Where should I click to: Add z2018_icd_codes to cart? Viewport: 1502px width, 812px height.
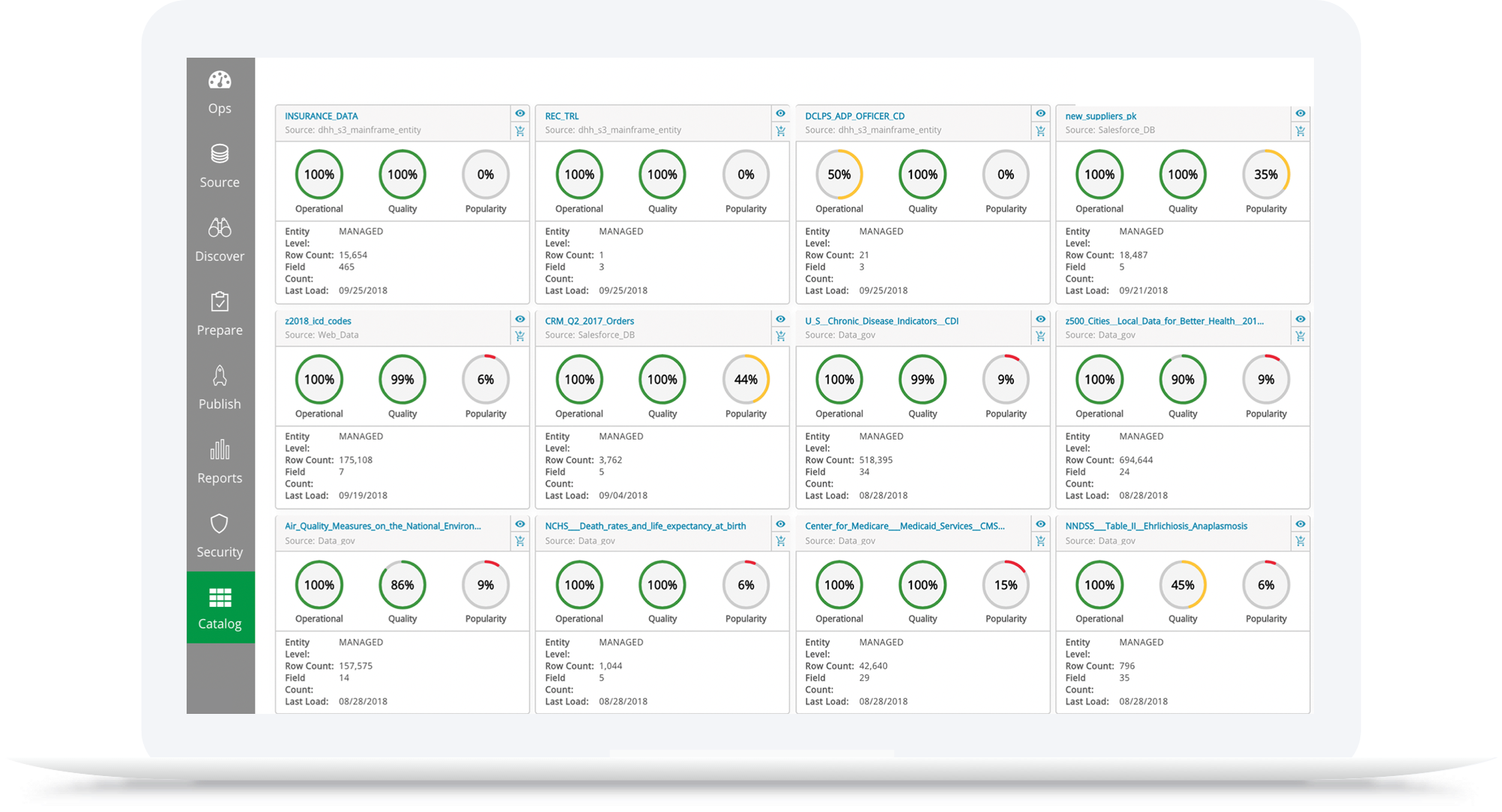(520, 336)
